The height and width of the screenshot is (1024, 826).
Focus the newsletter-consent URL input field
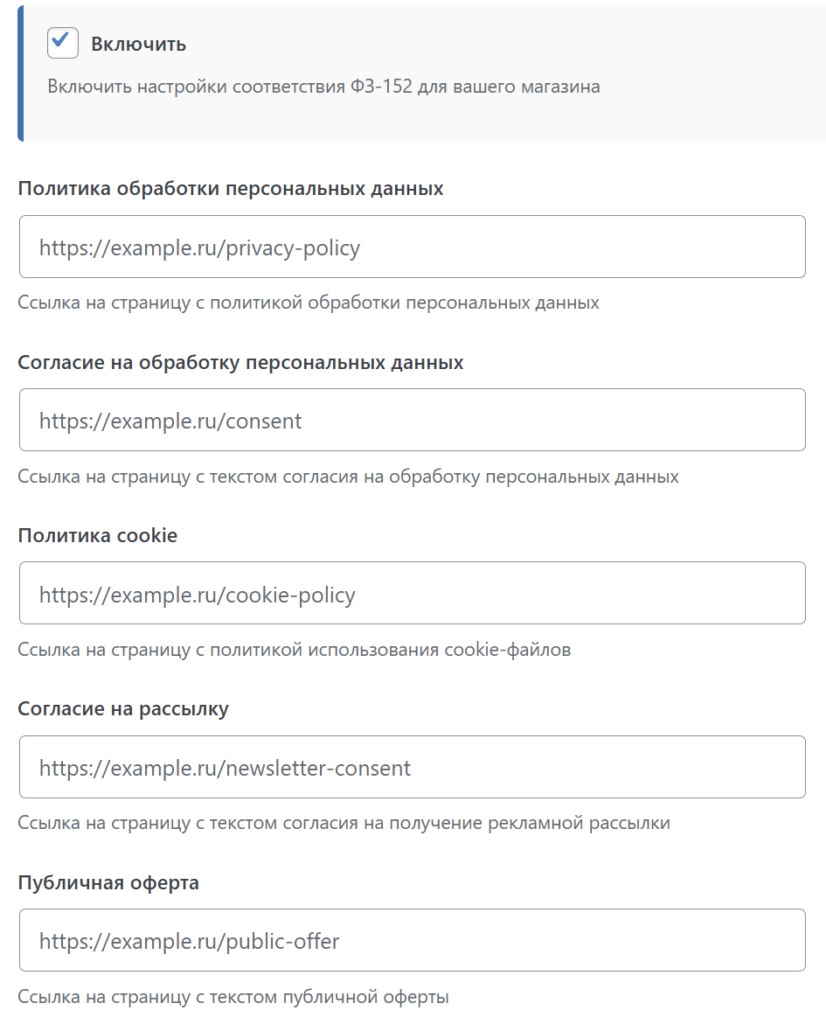pos(412,767)
